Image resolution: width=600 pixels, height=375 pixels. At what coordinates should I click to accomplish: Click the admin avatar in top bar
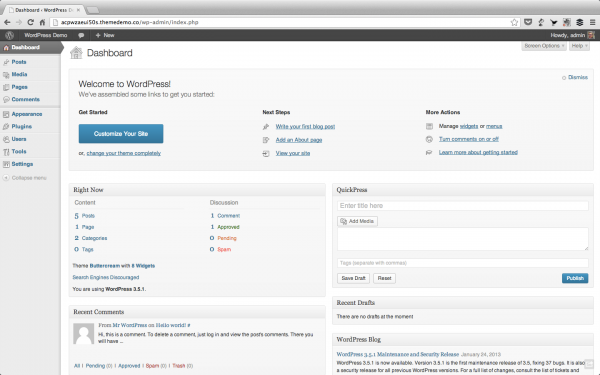[x=591, y=35]
